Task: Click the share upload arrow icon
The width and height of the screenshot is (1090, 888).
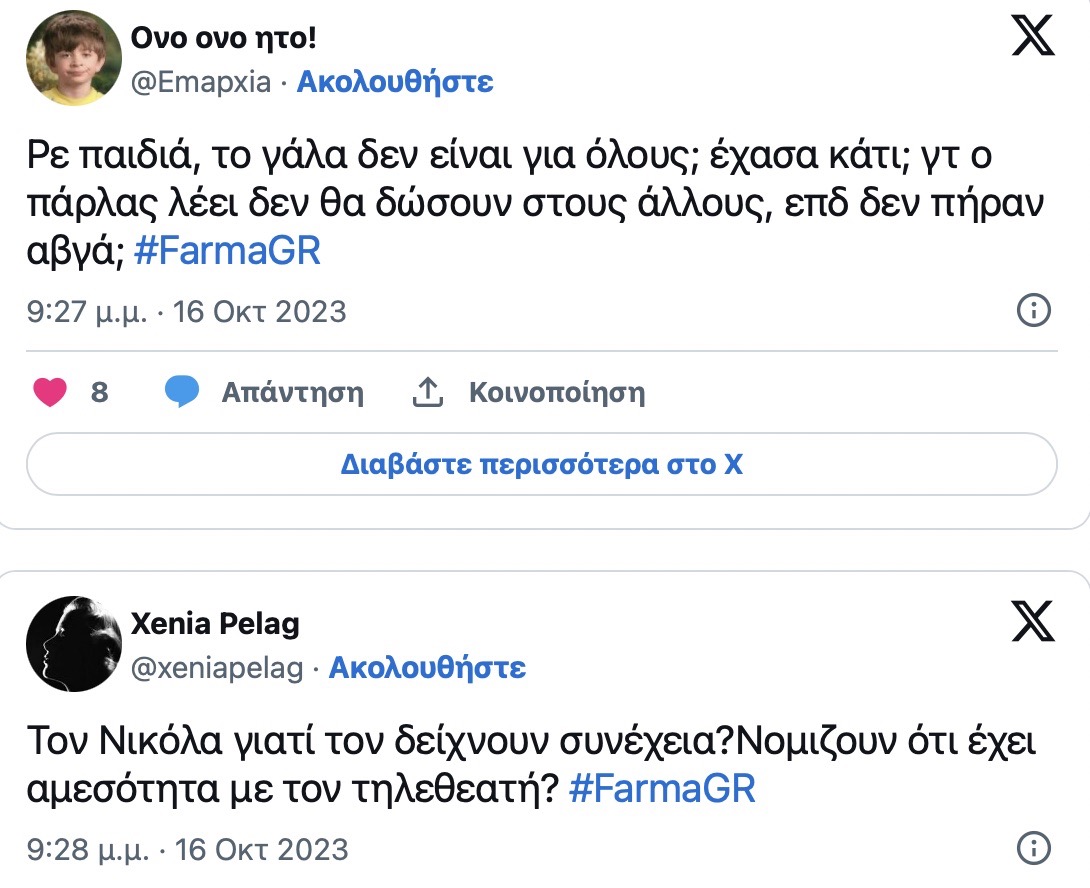Action: point(428,392)
